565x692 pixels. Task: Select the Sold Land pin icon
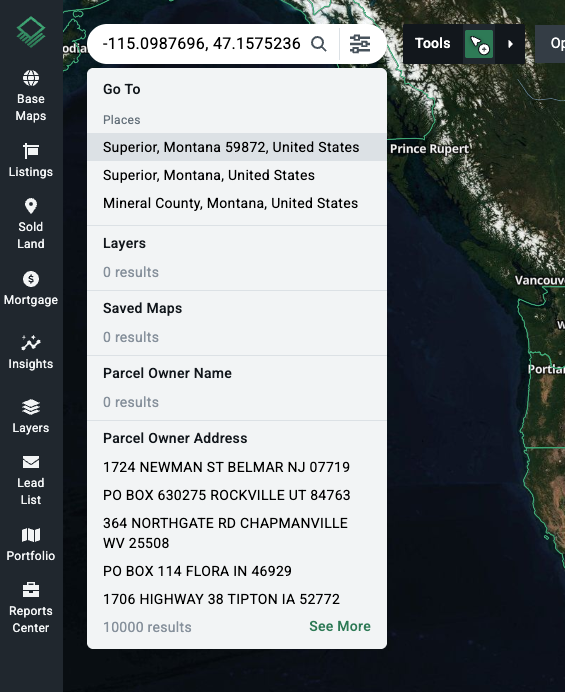click(x=31, y=206)
